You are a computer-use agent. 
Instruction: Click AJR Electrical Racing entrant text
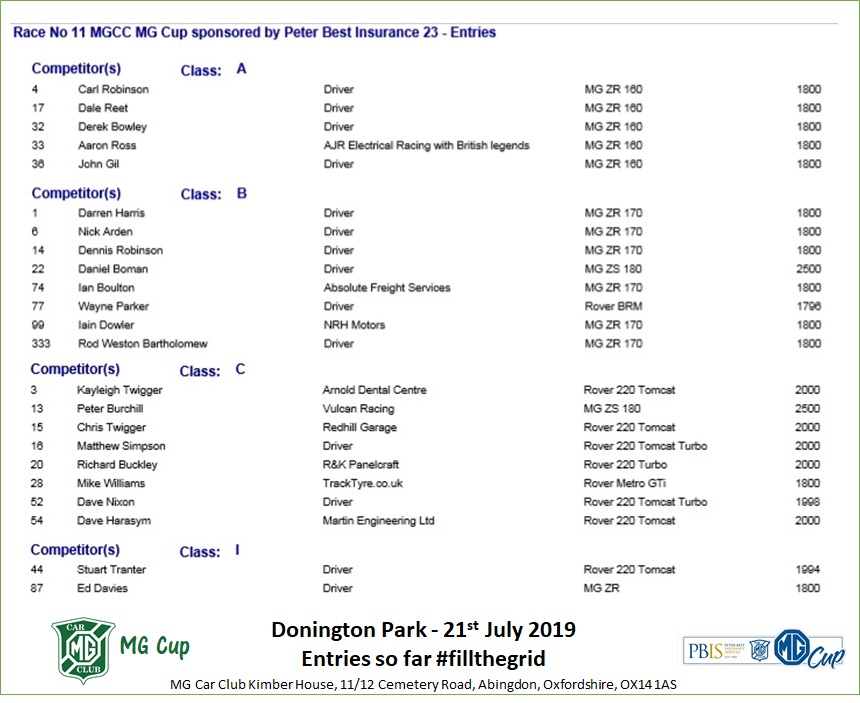(x=426, y=145)
